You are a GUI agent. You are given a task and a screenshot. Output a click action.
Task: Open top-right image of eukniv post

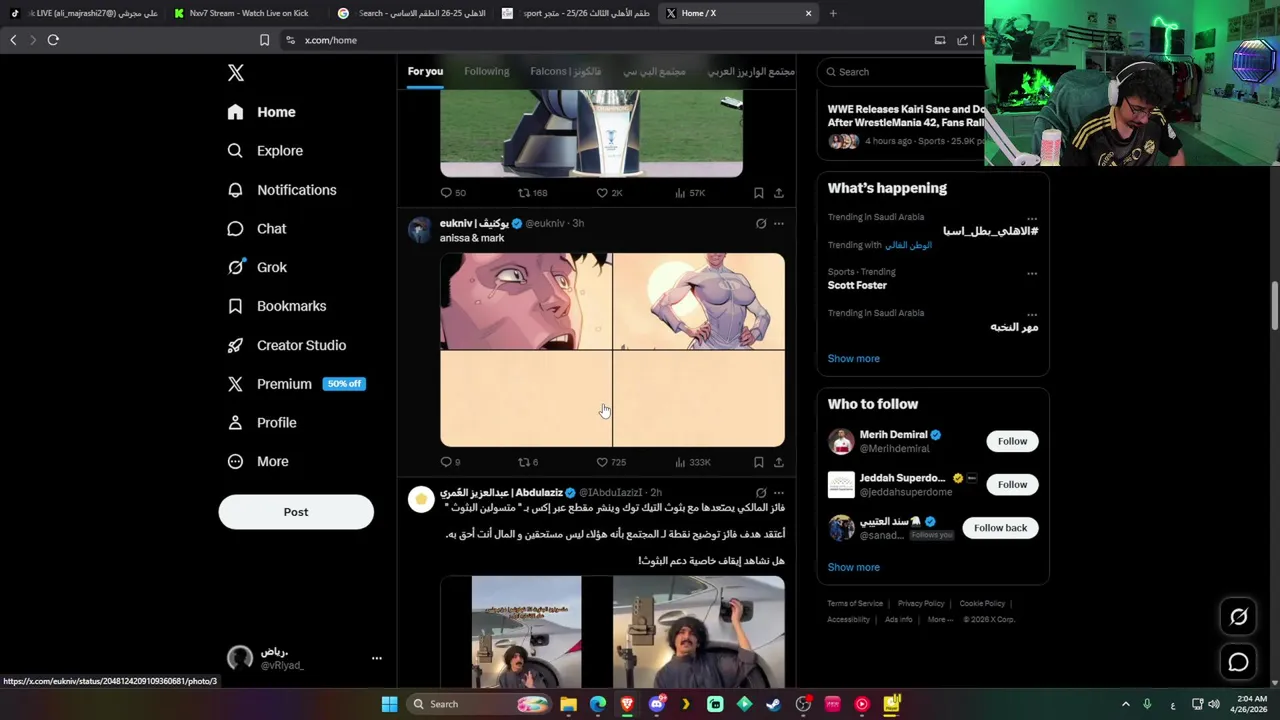point(699,301)
